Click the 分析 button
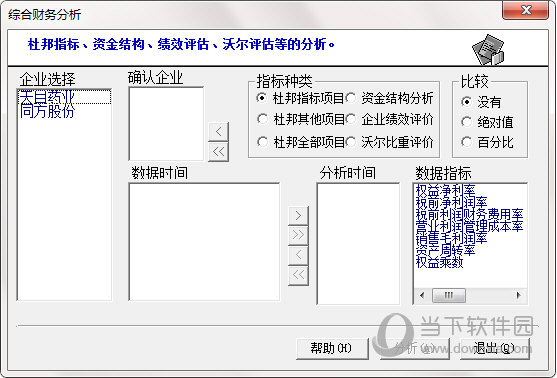 (415, 349)
